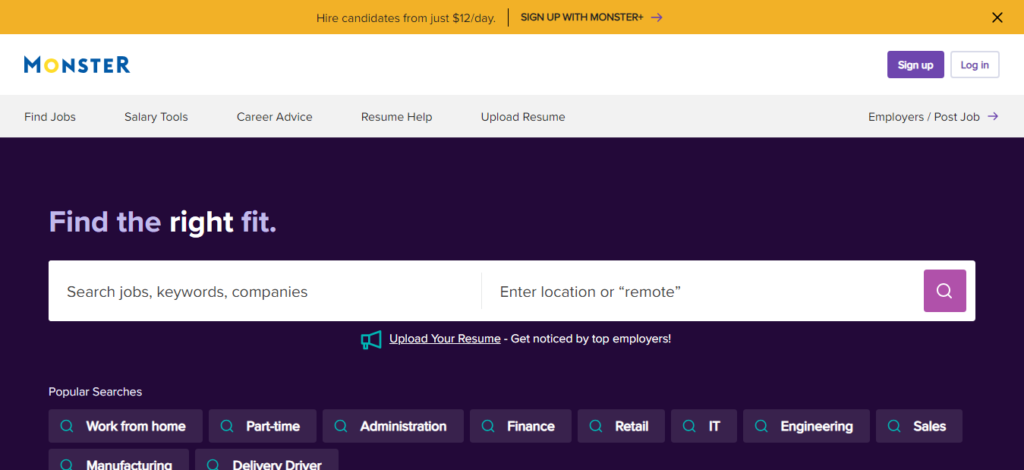Choose the Delivery Driver popular search
Image resolution: width=1024 pixels, height=470 pixels.
pyautogui.click(x=267, y=460)
